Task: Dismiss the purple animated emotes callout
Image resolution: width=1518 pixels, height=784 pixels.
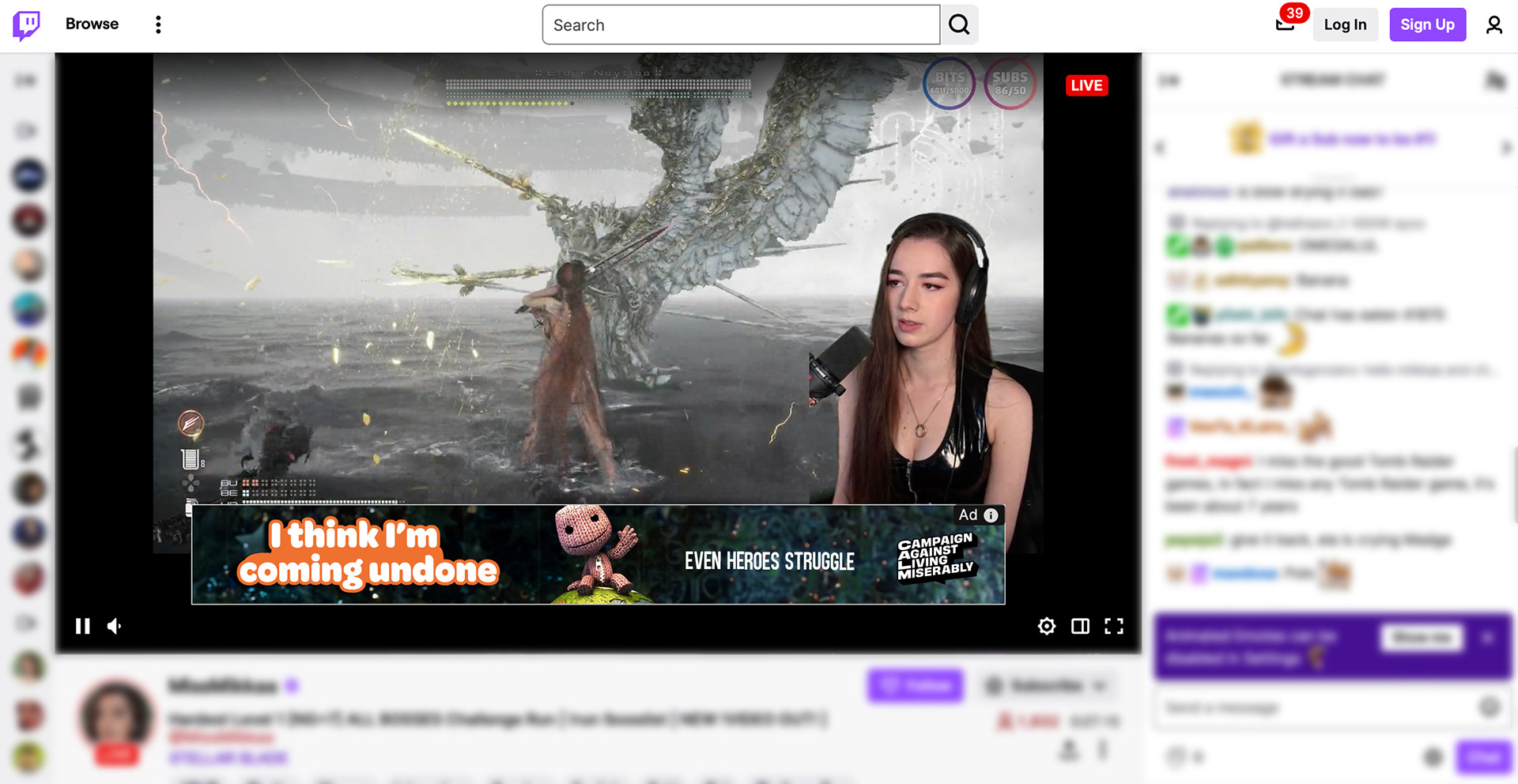Action: 1487,637
